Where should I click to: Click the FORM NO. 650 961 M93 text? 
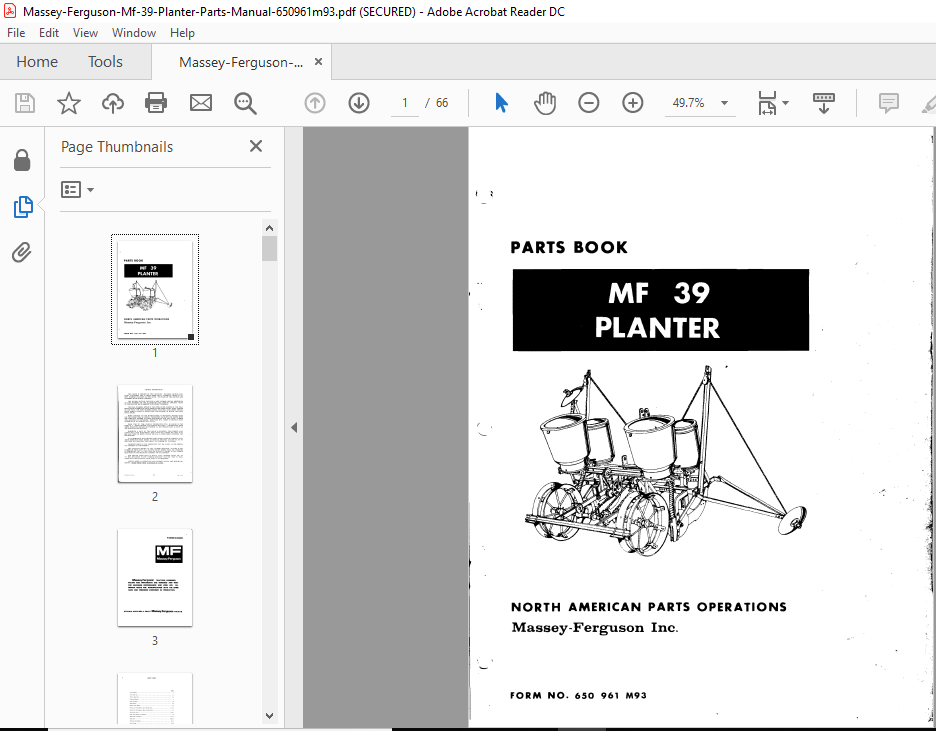[578, 695]
